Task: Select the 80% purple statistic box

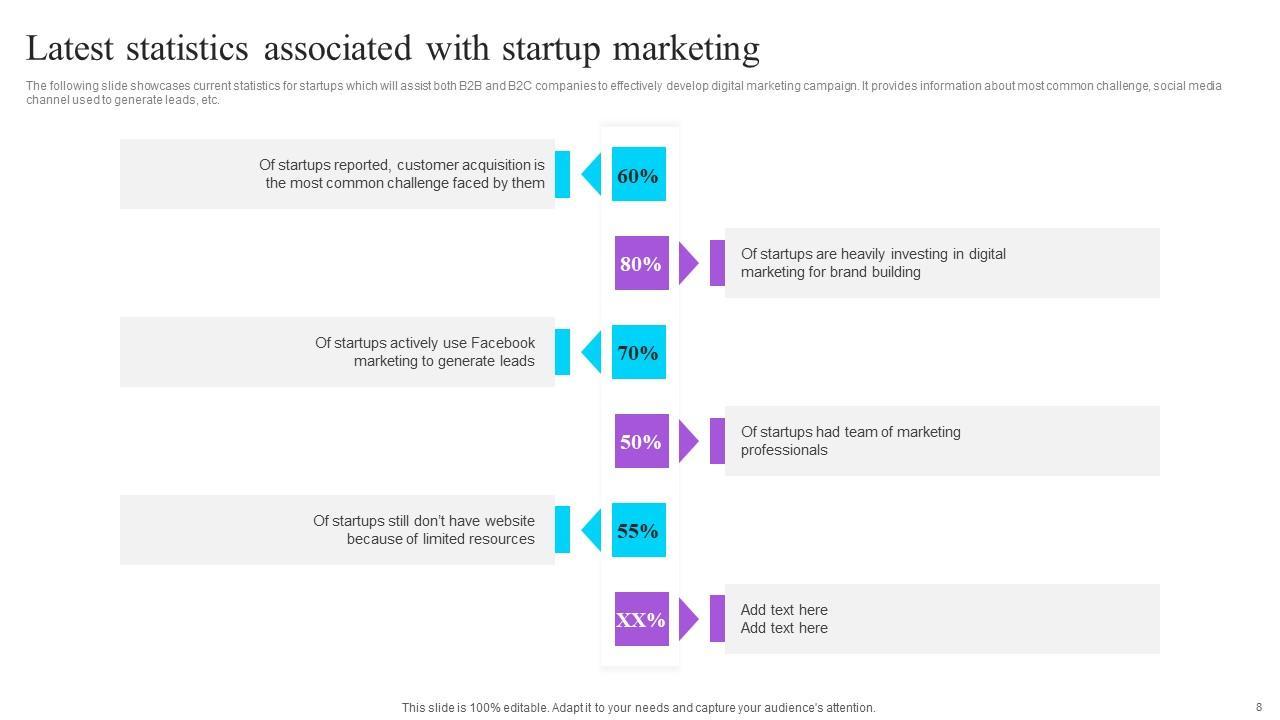Action: pyautogui.click(x=641, y=263)
